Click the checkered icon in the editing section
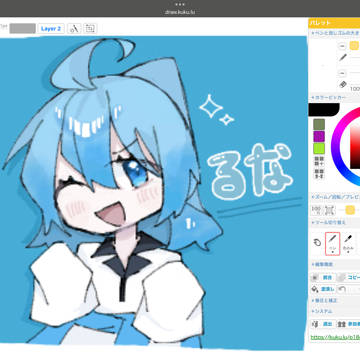 pyautogui.click(x=314, y=277)
